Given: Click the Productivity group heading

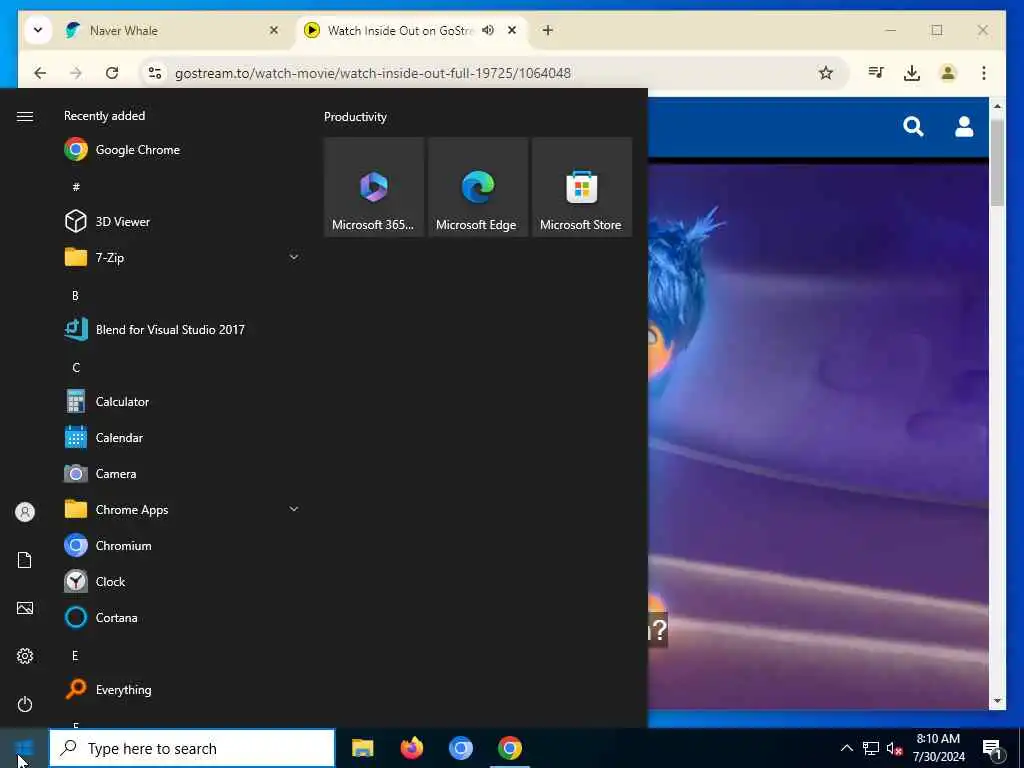Looking at the screenshot, I should (x=355, y=117).
